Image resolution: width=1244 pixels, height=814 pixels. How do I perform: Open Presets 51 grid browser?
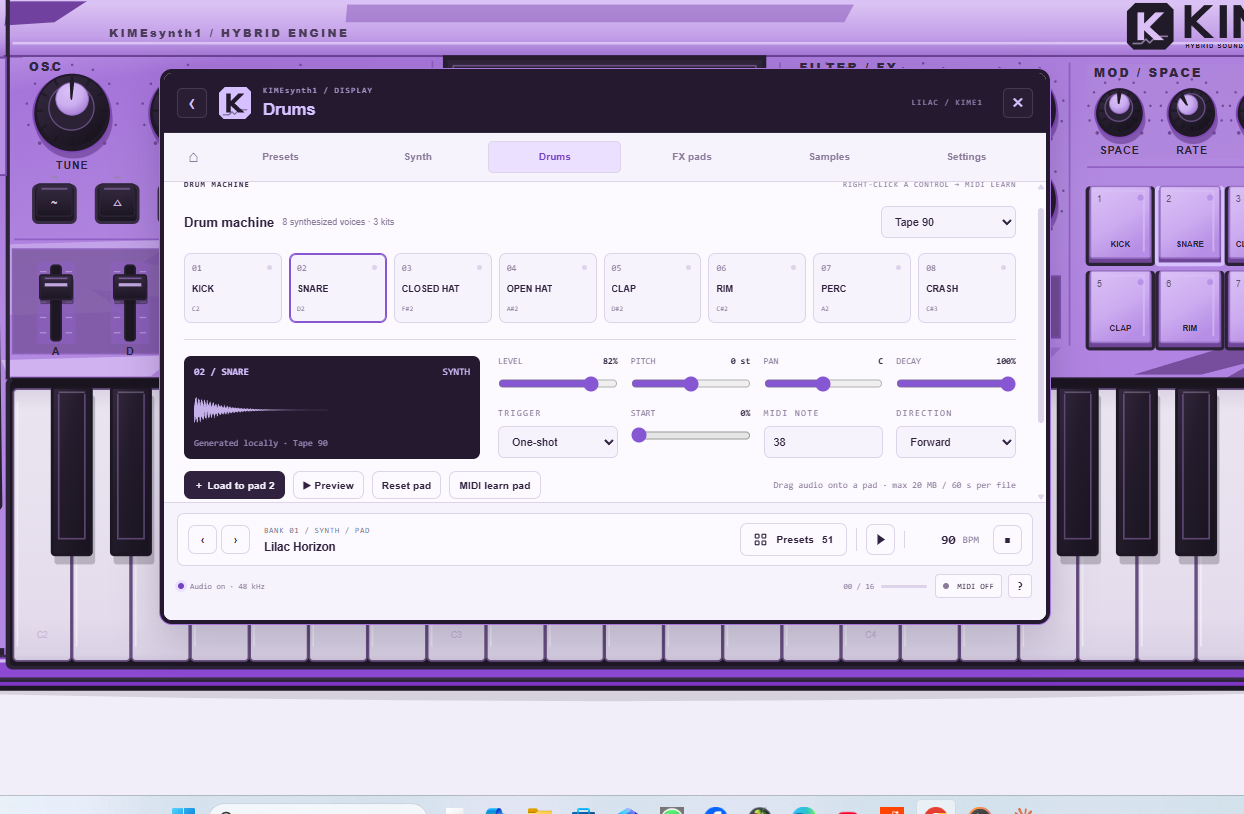click(x=793, y=539)
